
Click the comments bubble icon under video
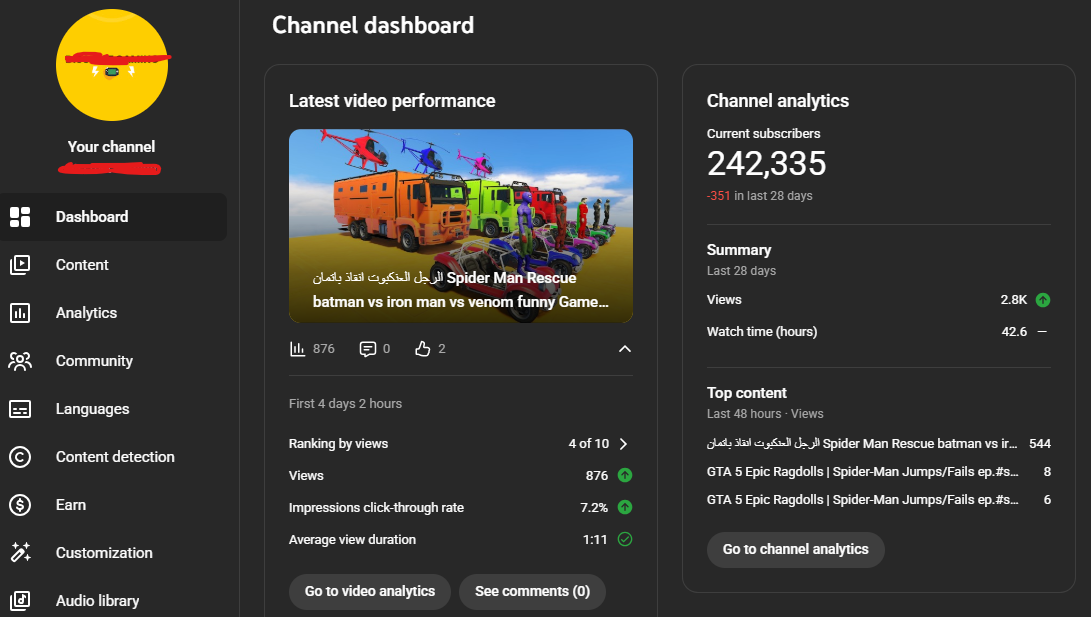[367, 349]
